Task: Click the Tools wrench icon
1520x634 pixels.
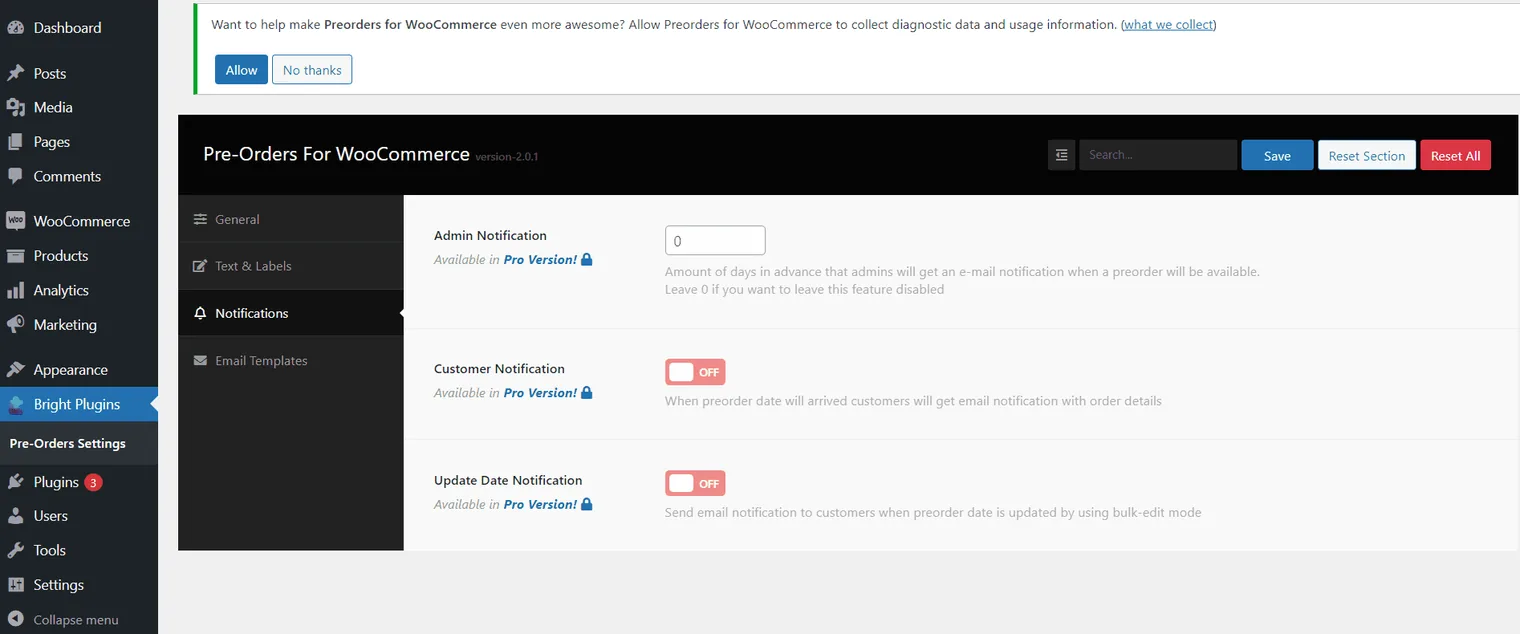Action: (x=15, y=550)
